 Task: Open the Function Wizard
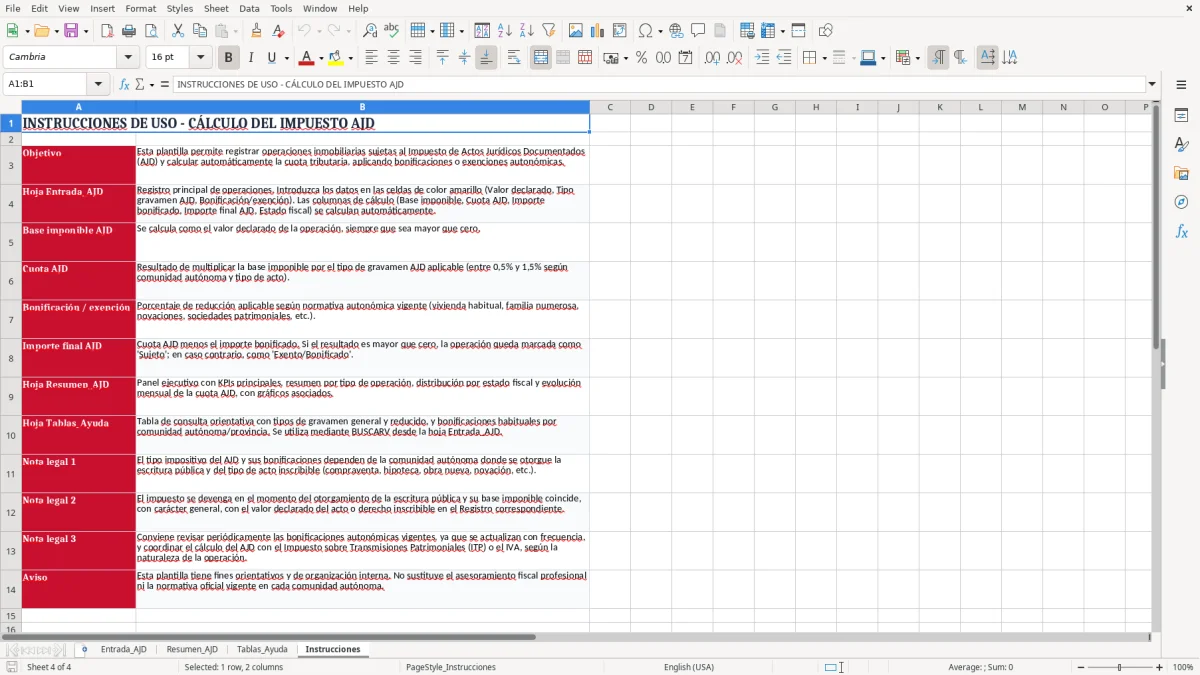coord(124,85)
